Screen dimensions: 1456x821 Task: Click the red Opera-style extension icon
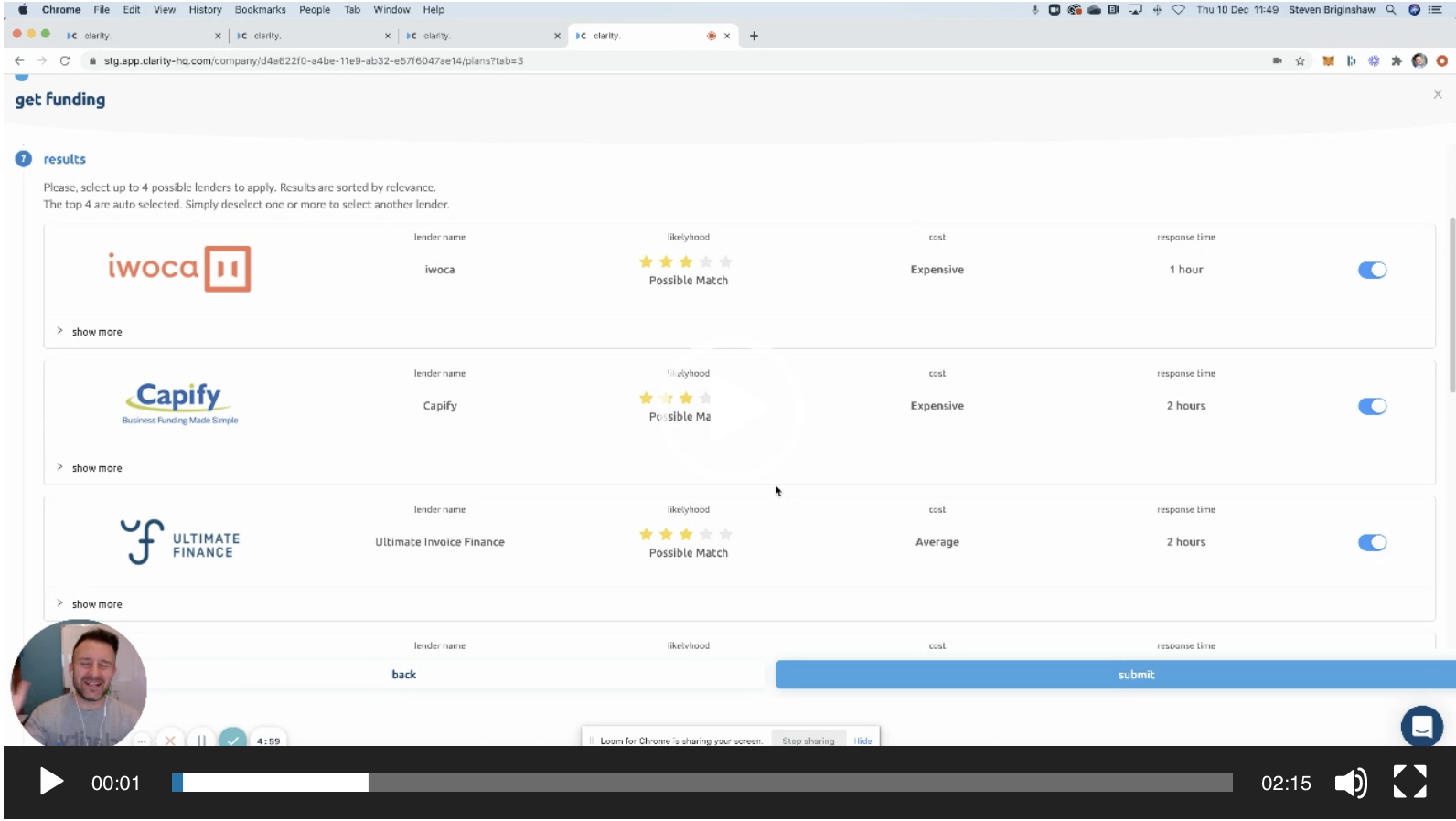click(x=1441, y=61)
